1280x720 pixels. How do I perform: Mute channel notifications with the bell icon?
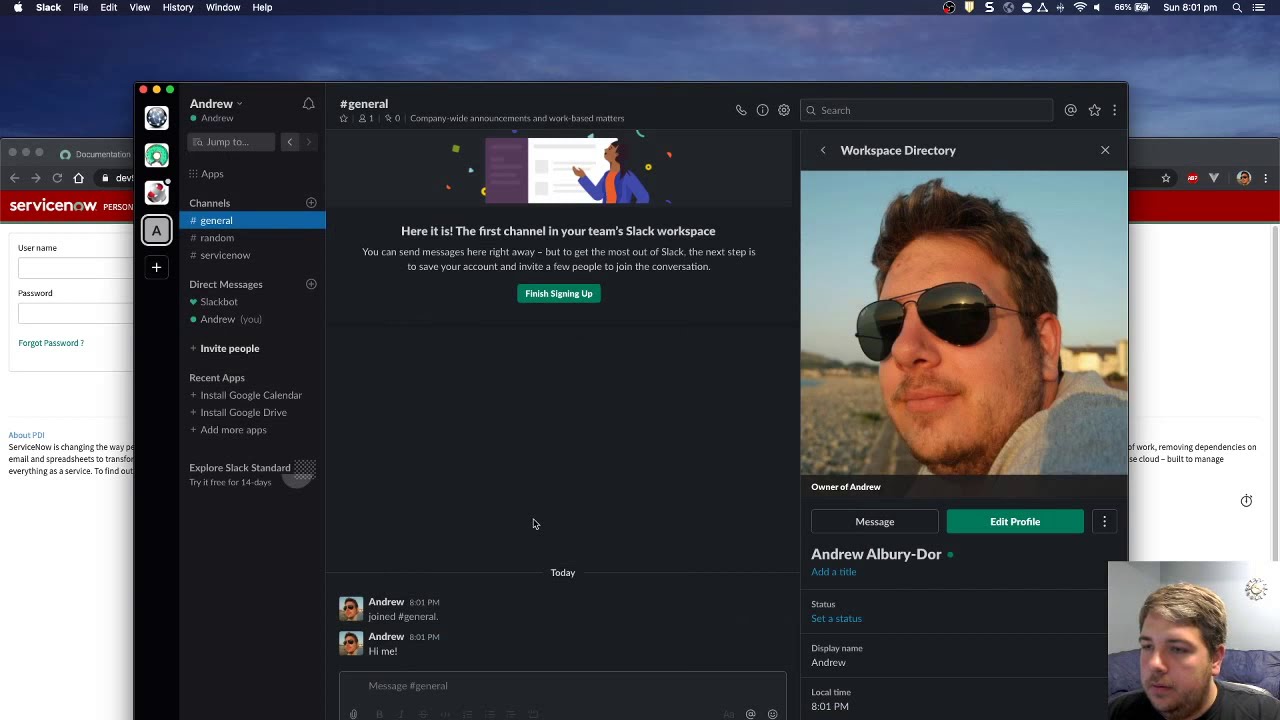click(x=308, y=104)
